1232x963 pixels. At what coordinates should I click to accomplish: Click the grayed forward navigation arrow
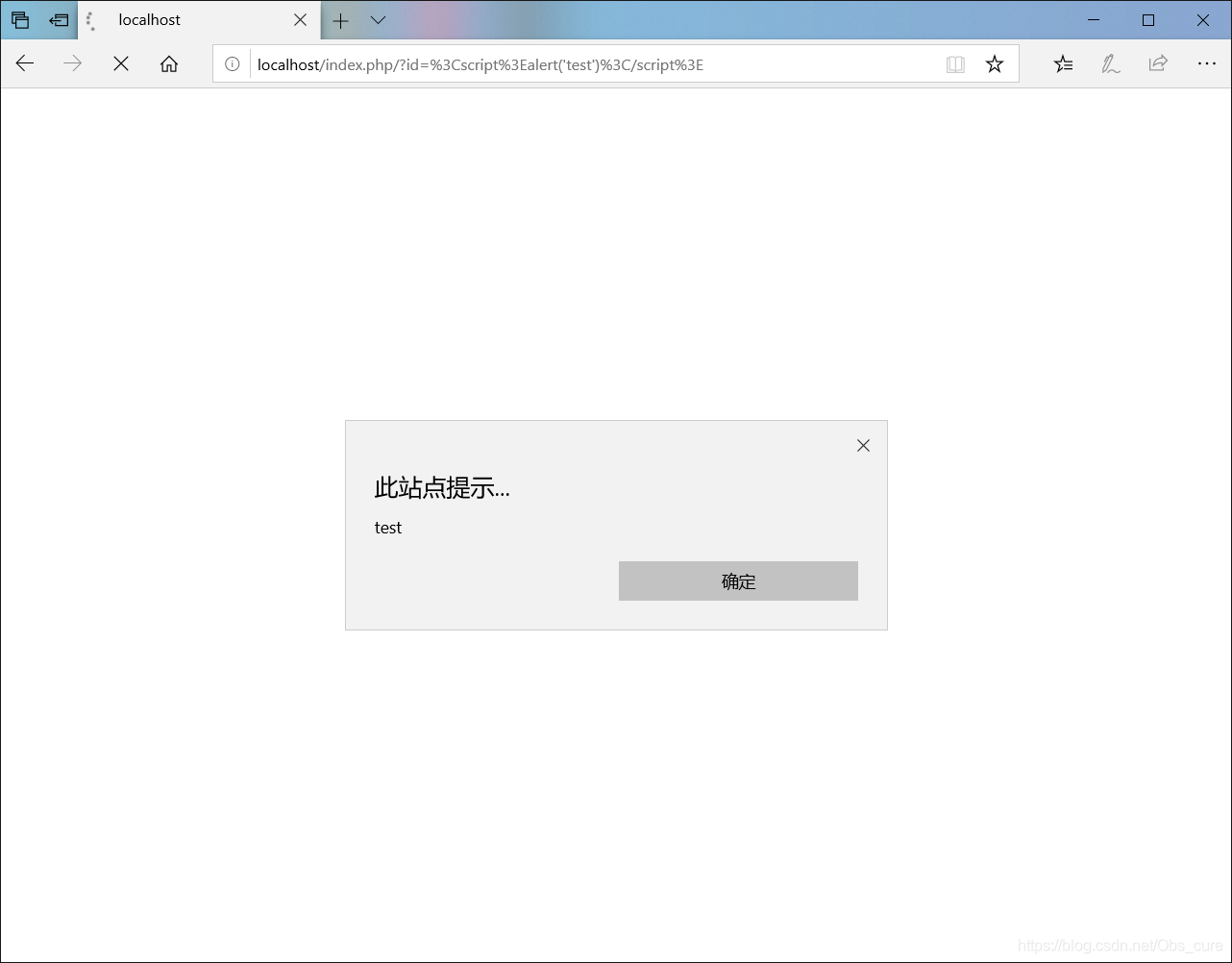click(x=72, y=63)
